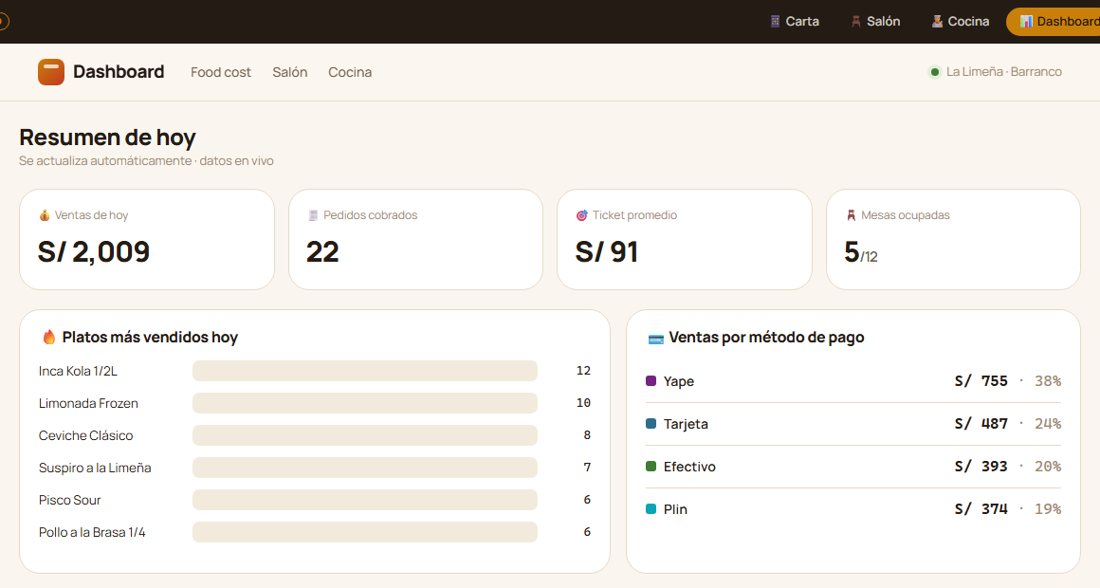Click the Platos más vendidos hoy title

tap(150, 338)
